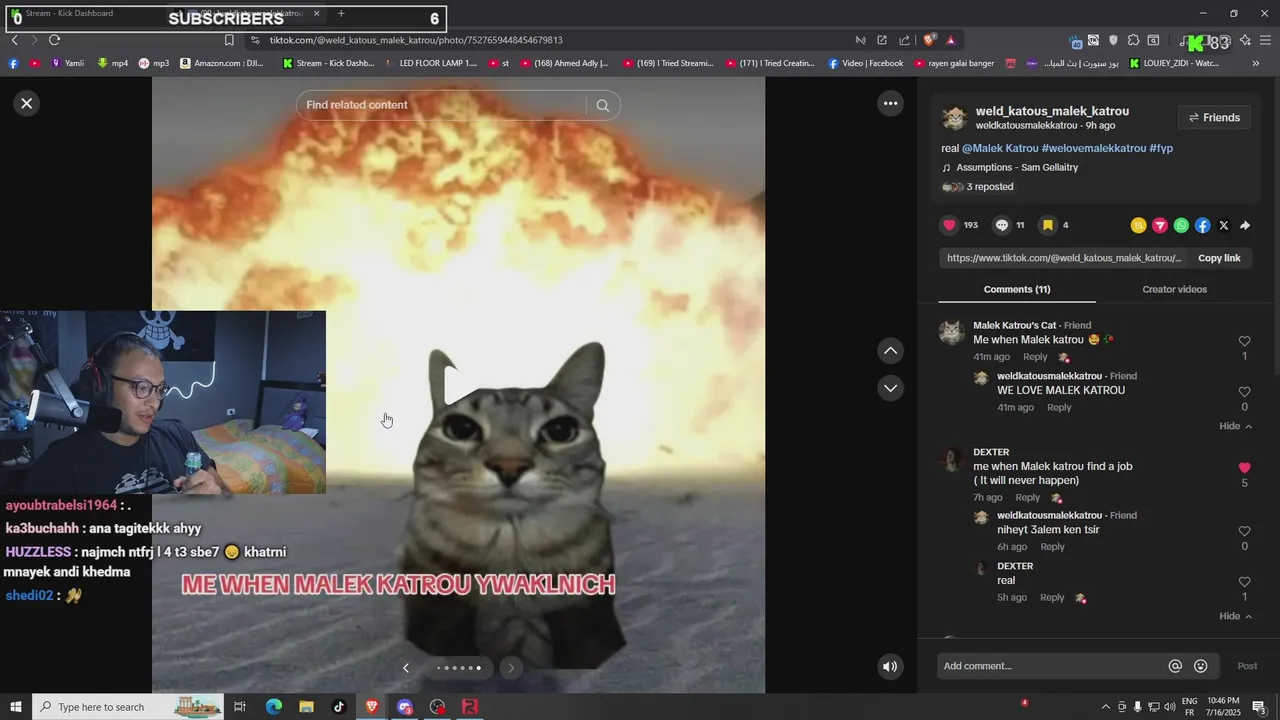Go to the previous post using up arrow
The width and height of the screenshot is (1280, 720).
(890, 351)
